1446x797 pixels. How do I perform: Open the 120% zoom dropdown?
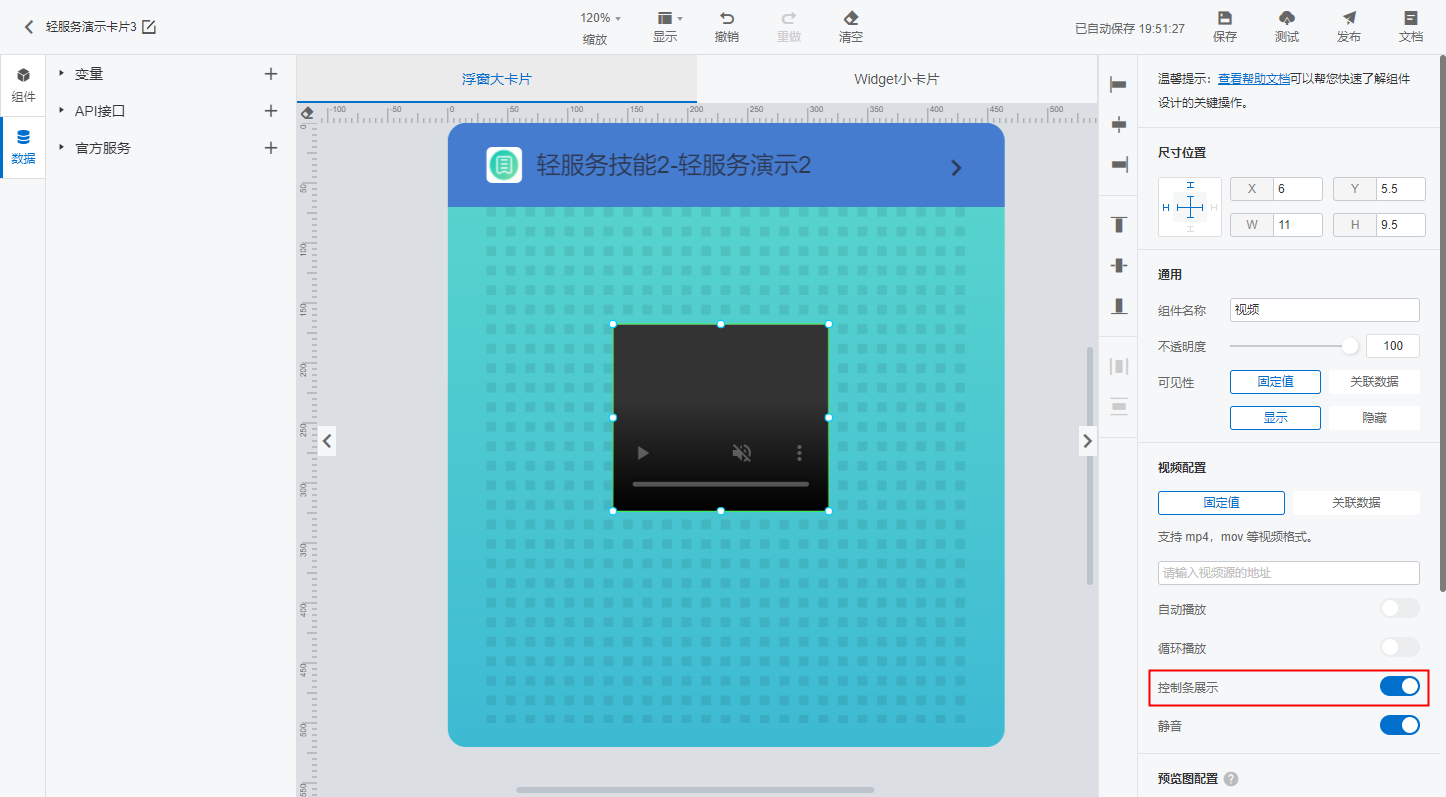click(600, 18)
